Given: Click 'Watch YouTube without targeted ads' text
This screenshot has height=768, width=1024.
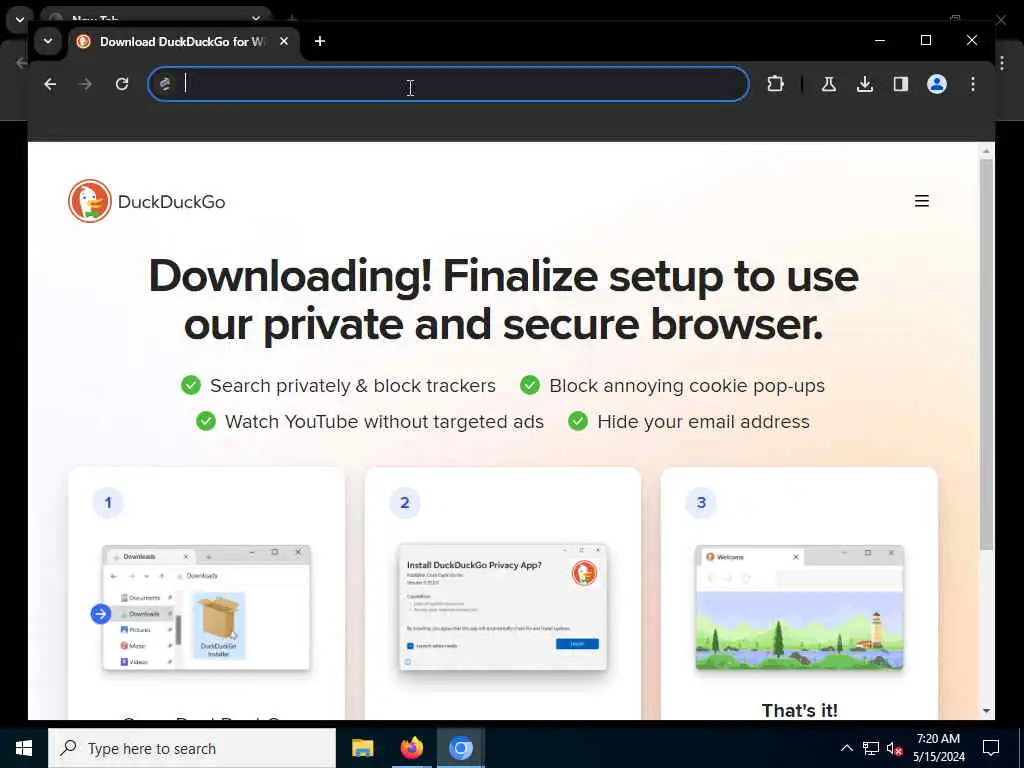Looking at the screenshot, I should pos(384,421).
